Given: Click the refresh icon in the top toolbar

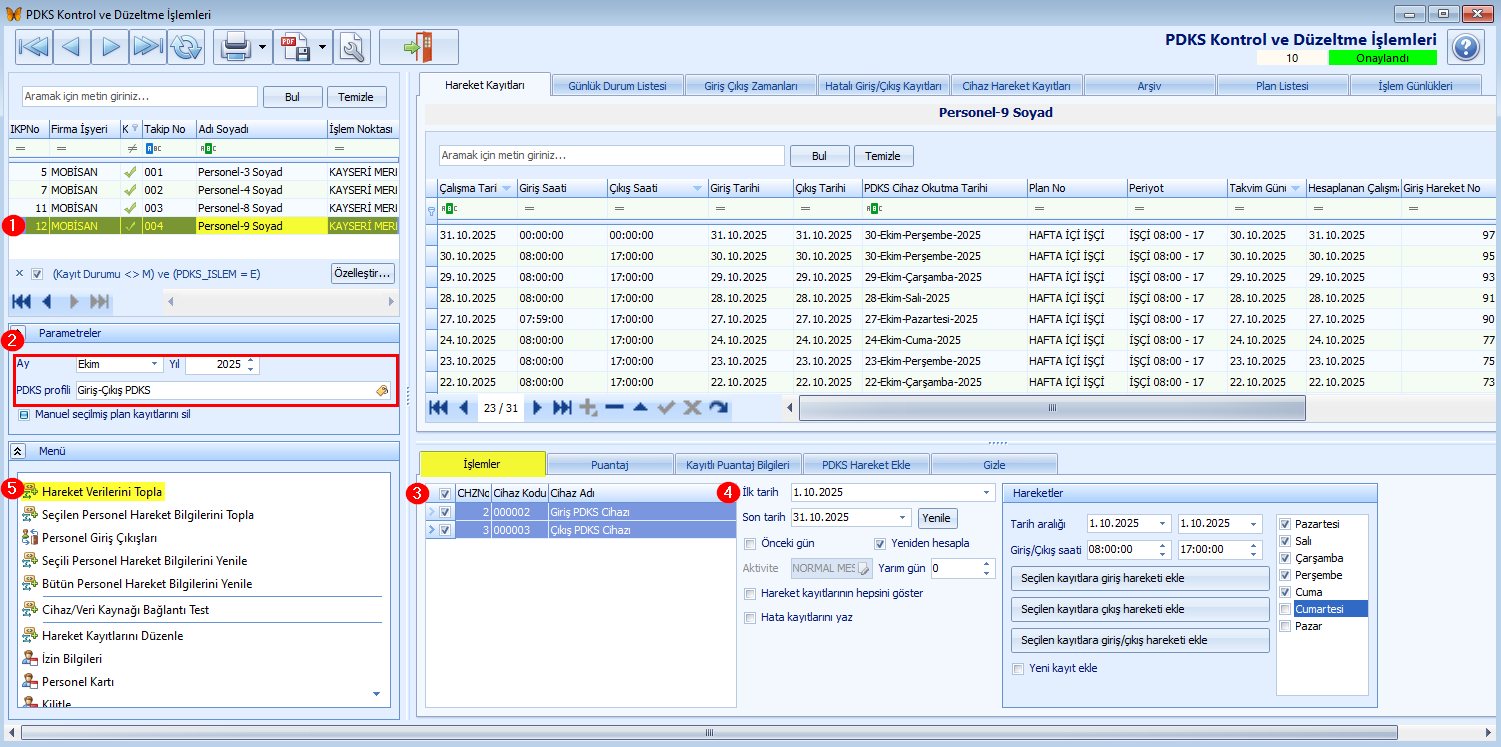Looking at the screenshot, I should (185, 47).
